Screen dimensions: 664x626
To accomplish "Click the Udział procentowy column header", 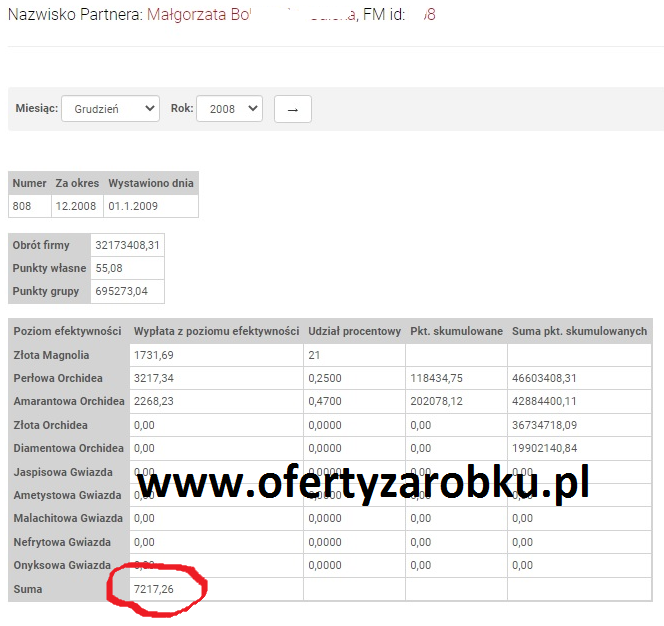I will 354,331.
